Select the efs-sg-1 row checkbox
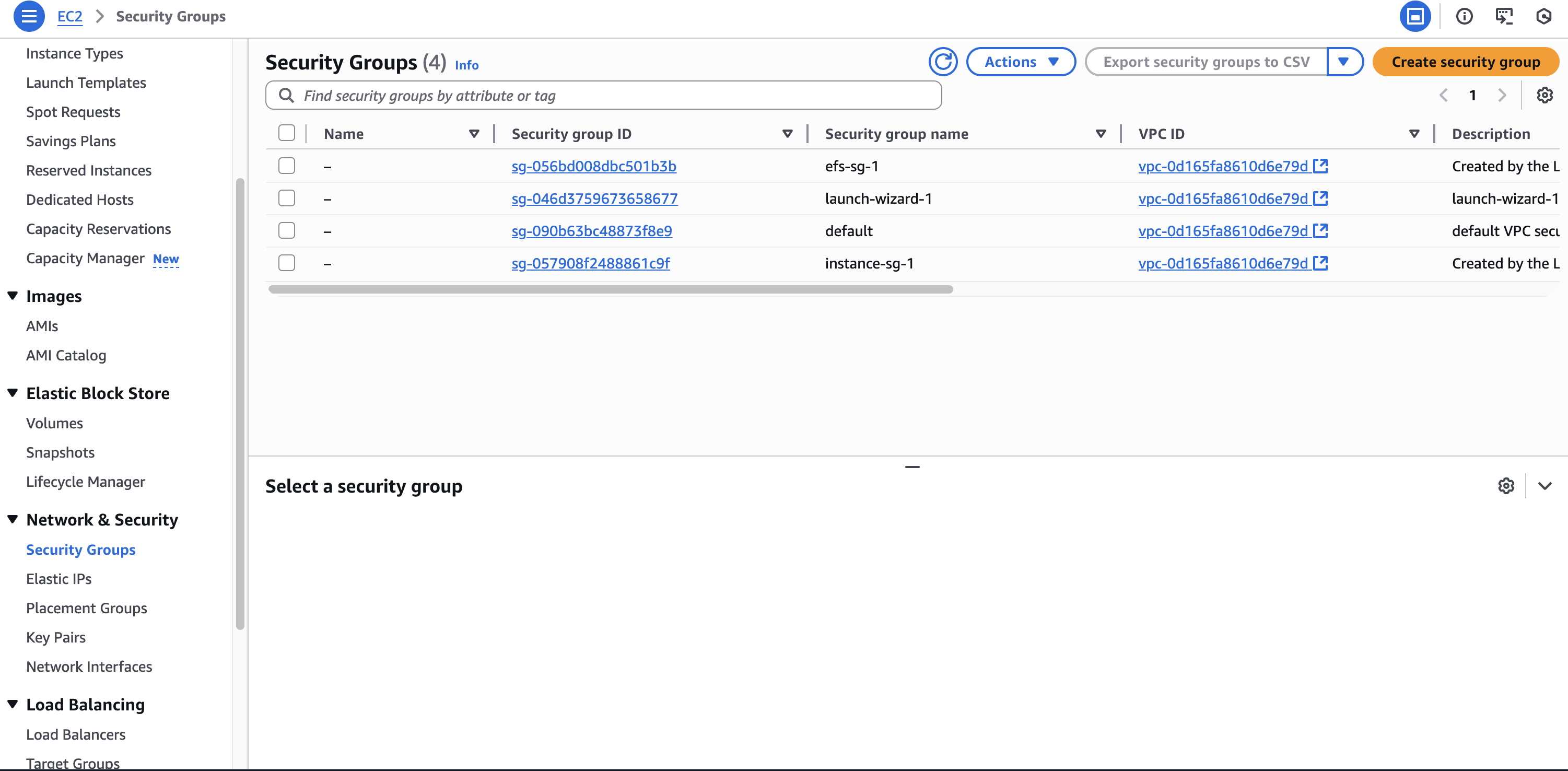This screenshot has height=771, width=1568. pos(287,166)
